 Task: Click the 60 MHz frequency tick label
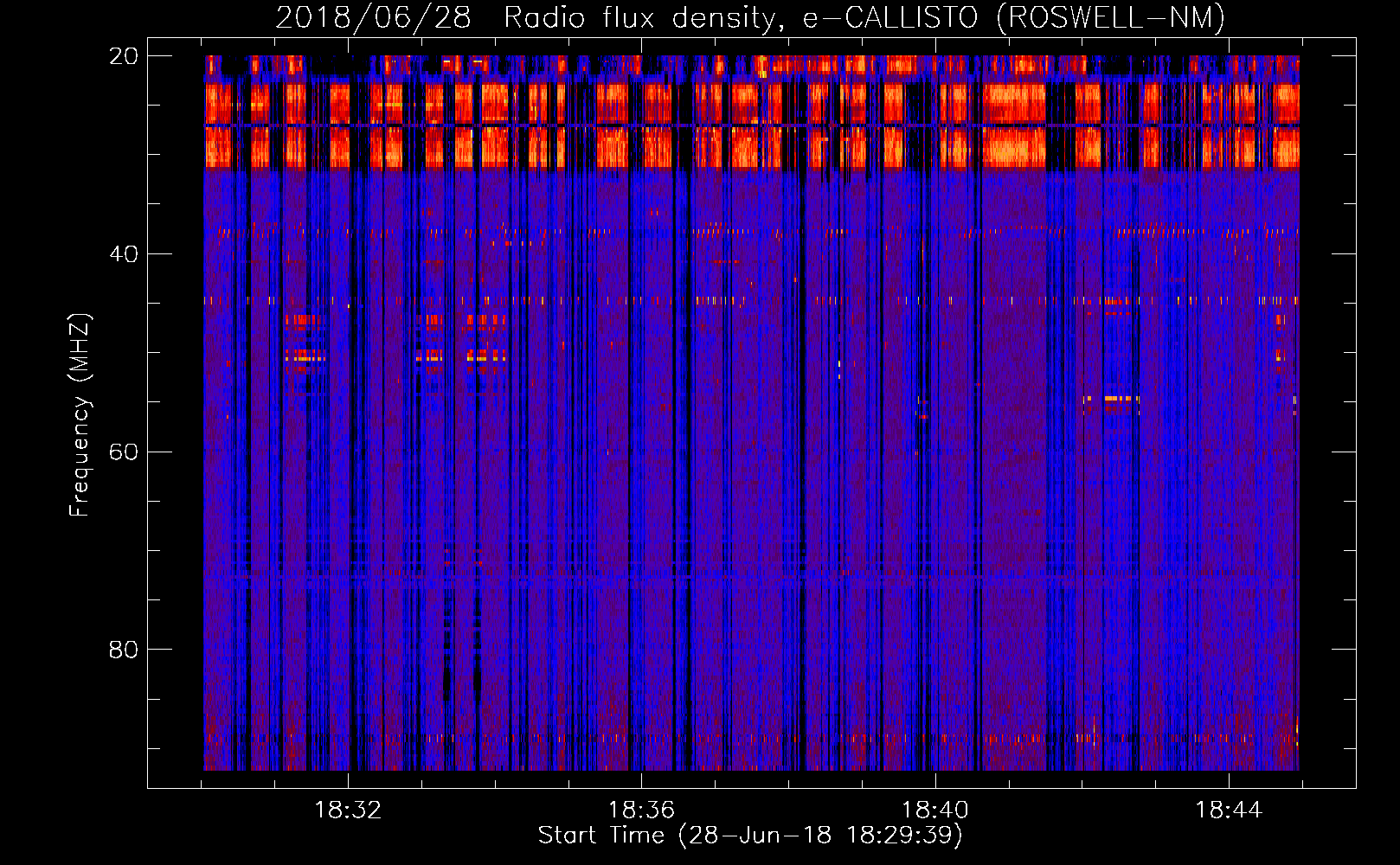(x=123, y=452)
